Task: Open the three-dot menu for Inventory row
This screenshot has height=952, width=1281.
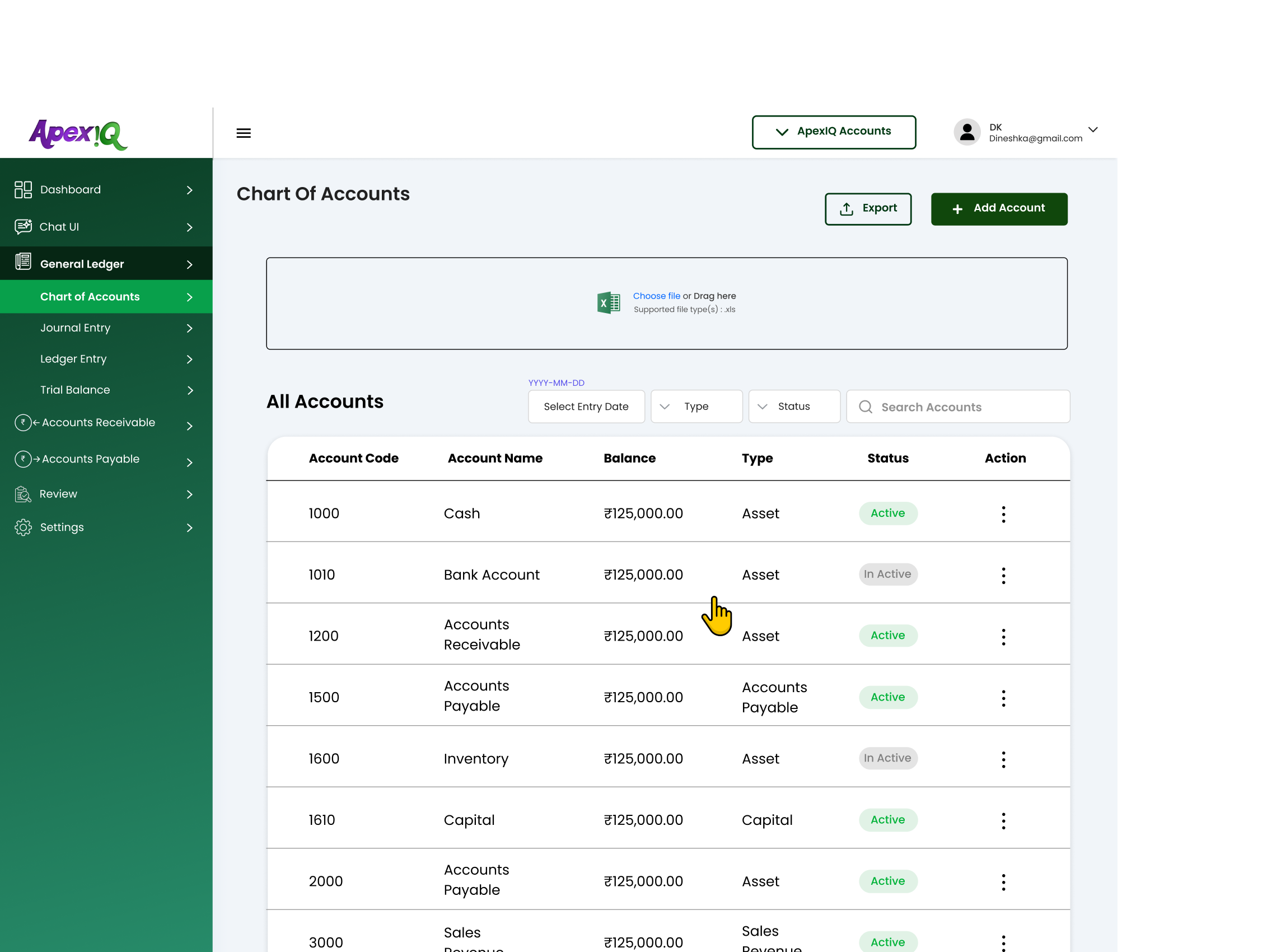Action: [1003, 759]
